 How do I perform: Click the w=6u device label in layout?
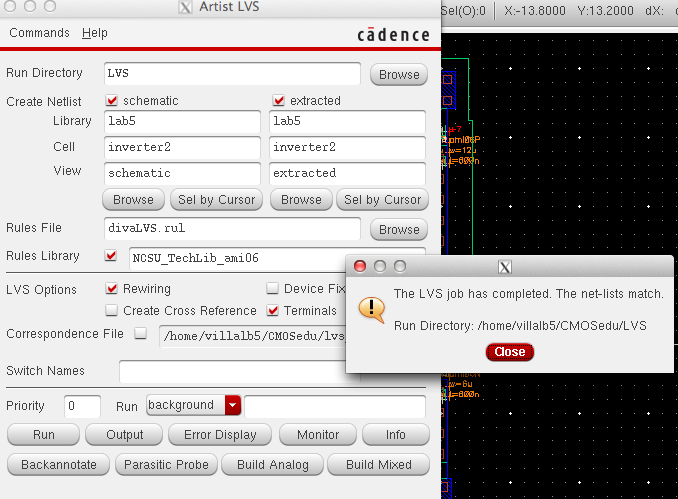[460, 384]
